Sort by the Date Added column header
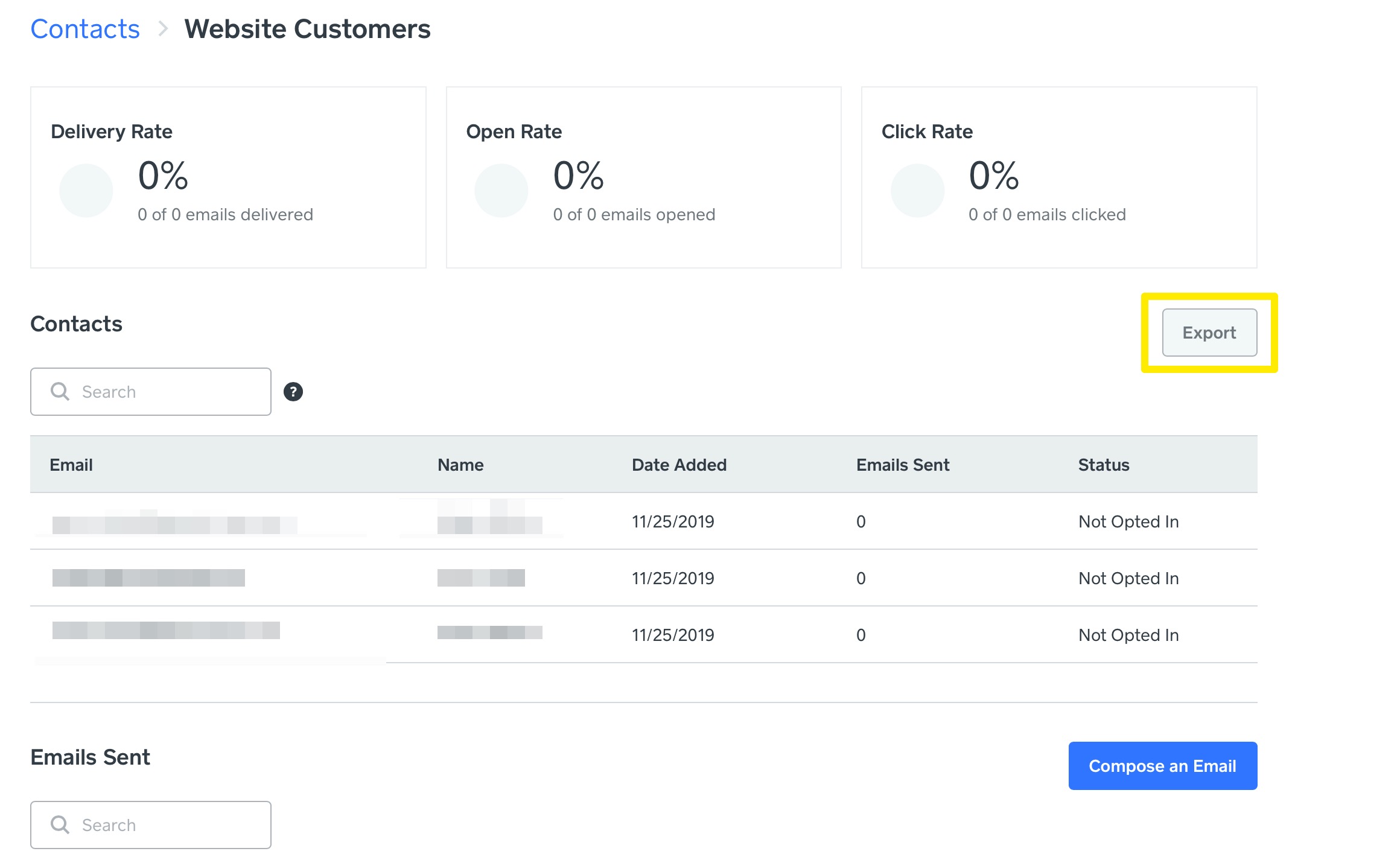1400x860 pixels. point(679,465)
